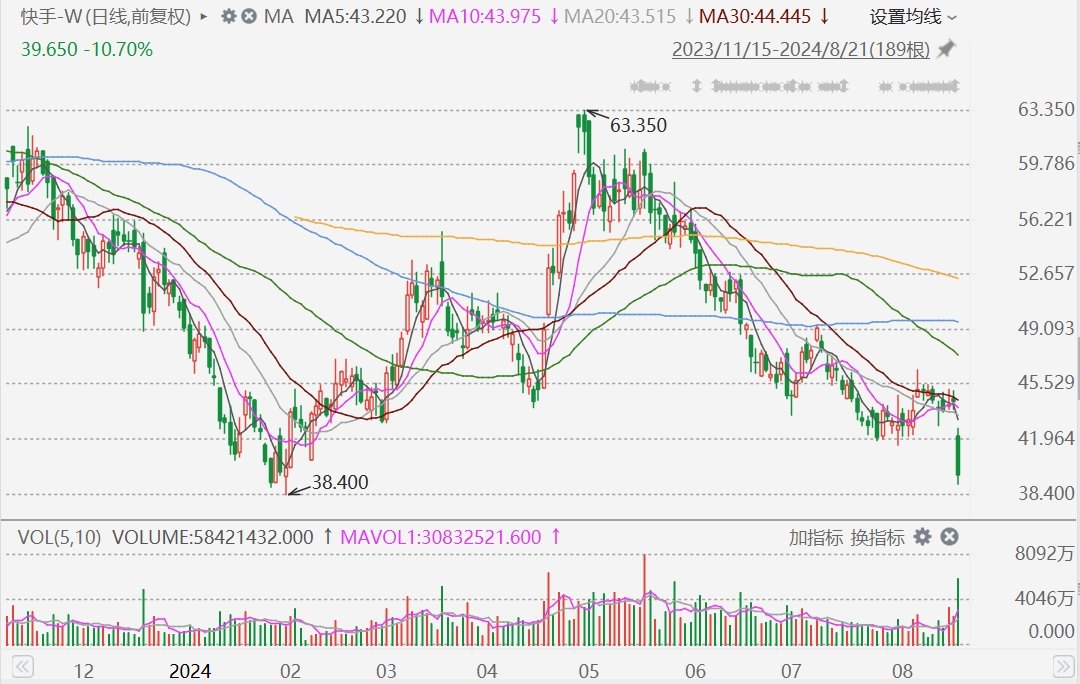Viewport: 1080px width, 684px height.
Task: Click 加指标 to add indicator
Action: click(x=816, y=537)
